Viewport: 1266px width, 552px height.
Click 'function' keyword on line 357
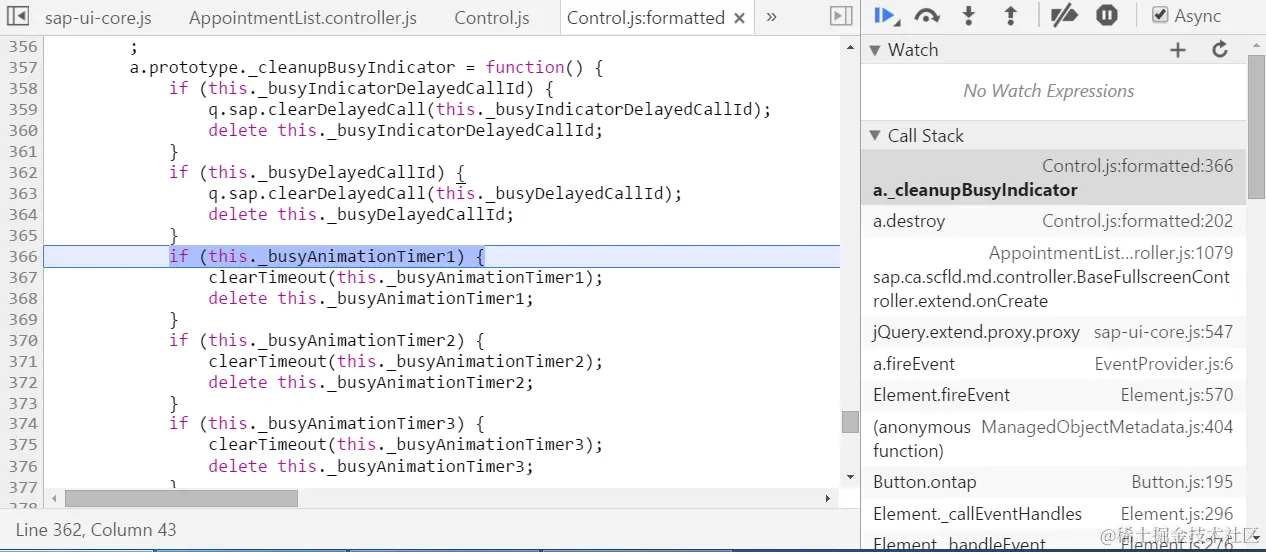pyautogui.click(x=525, y=68)
